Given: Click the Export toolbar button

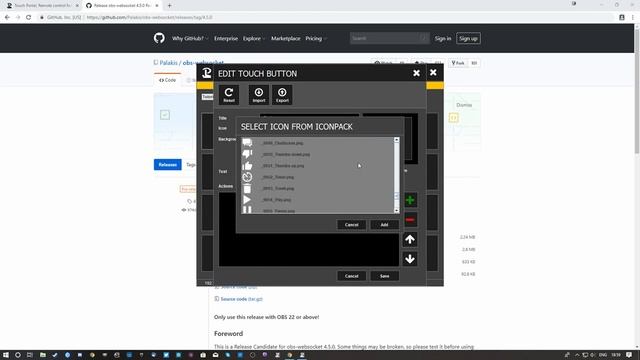Looking at the screenshot, I should 282,95.
